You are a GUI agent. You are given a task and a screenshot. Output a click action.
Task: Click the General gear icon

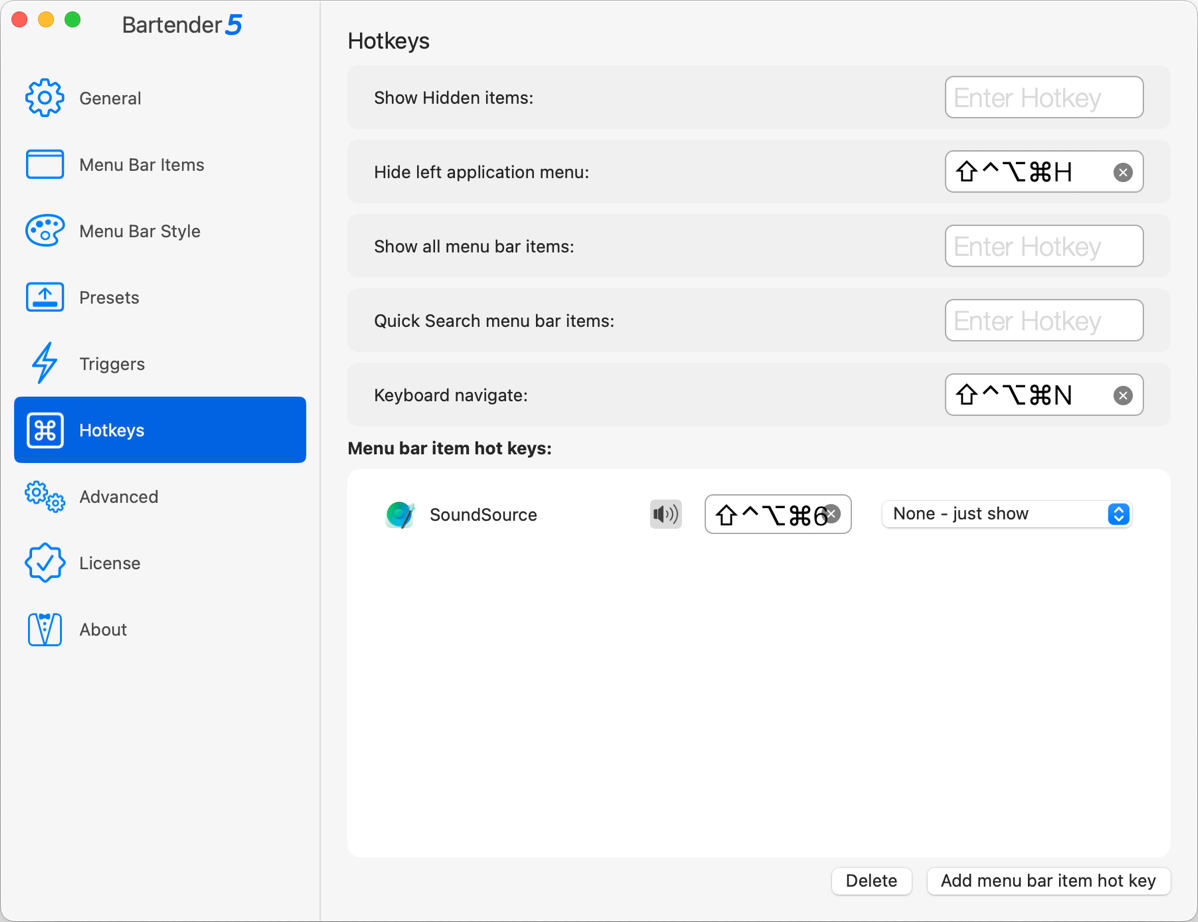[x=44, y=98]
